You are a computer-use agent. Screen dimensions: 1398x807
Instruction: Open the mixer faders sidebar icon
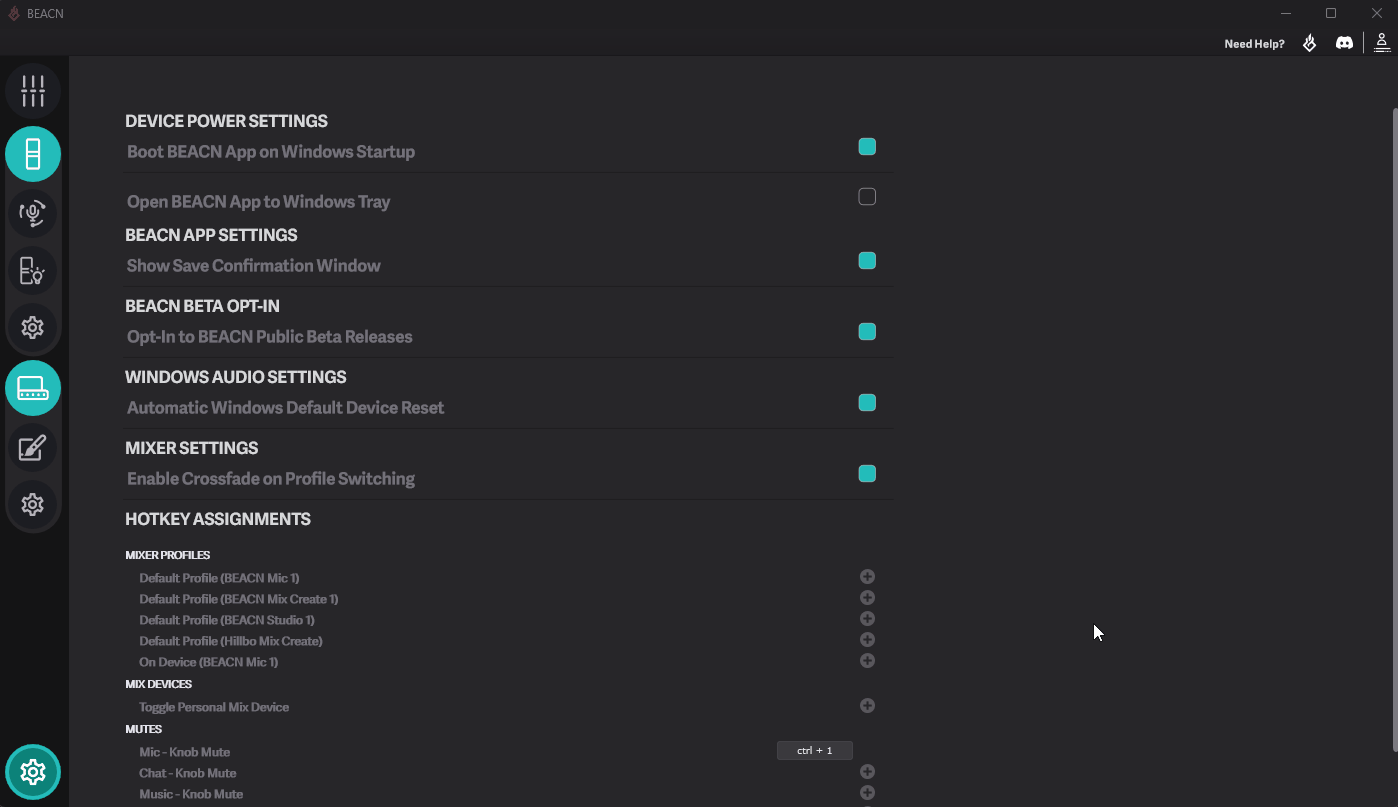(x=33, y=91)
